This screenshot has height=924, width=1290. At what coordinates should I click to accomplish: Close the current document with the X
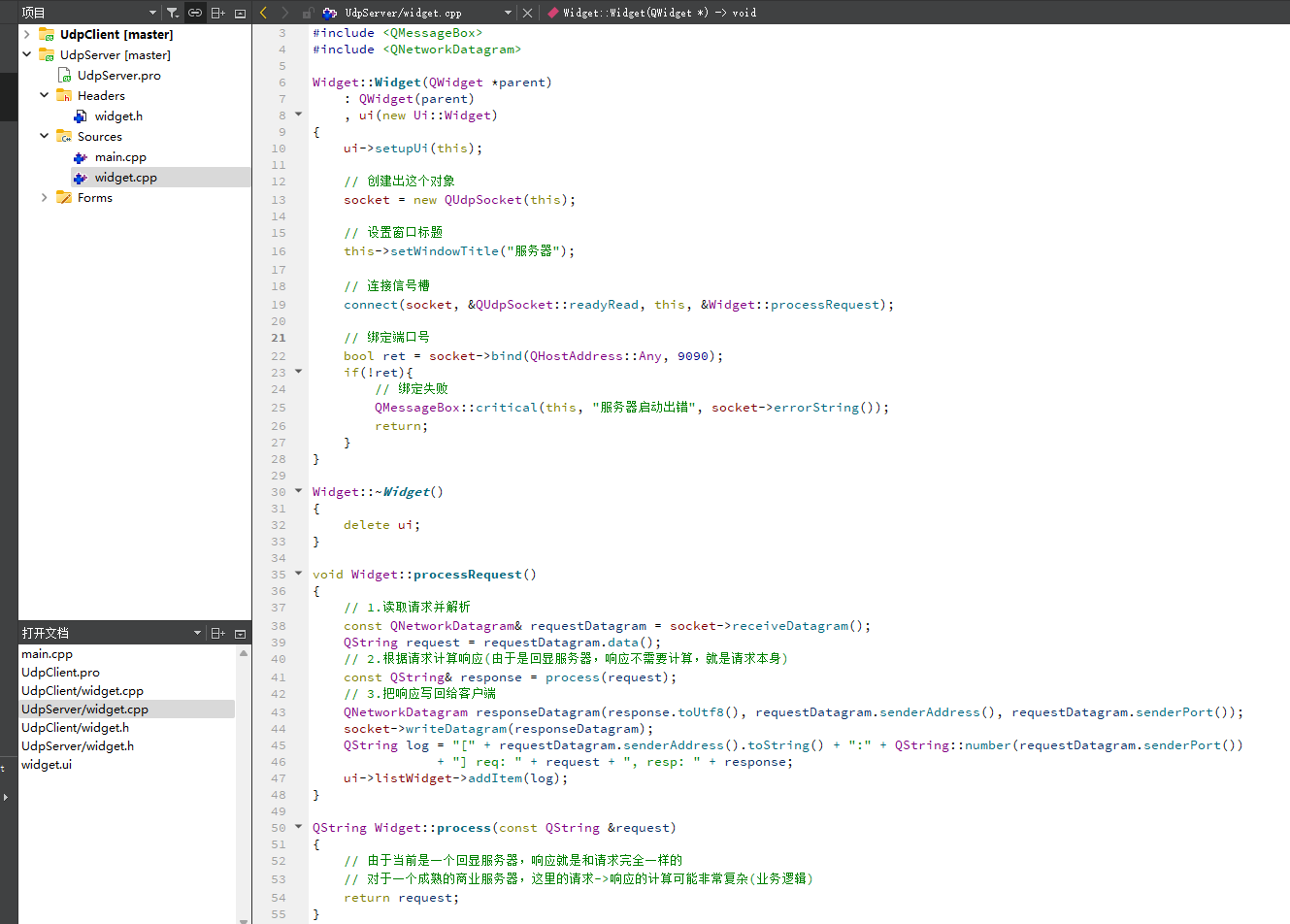527,13
